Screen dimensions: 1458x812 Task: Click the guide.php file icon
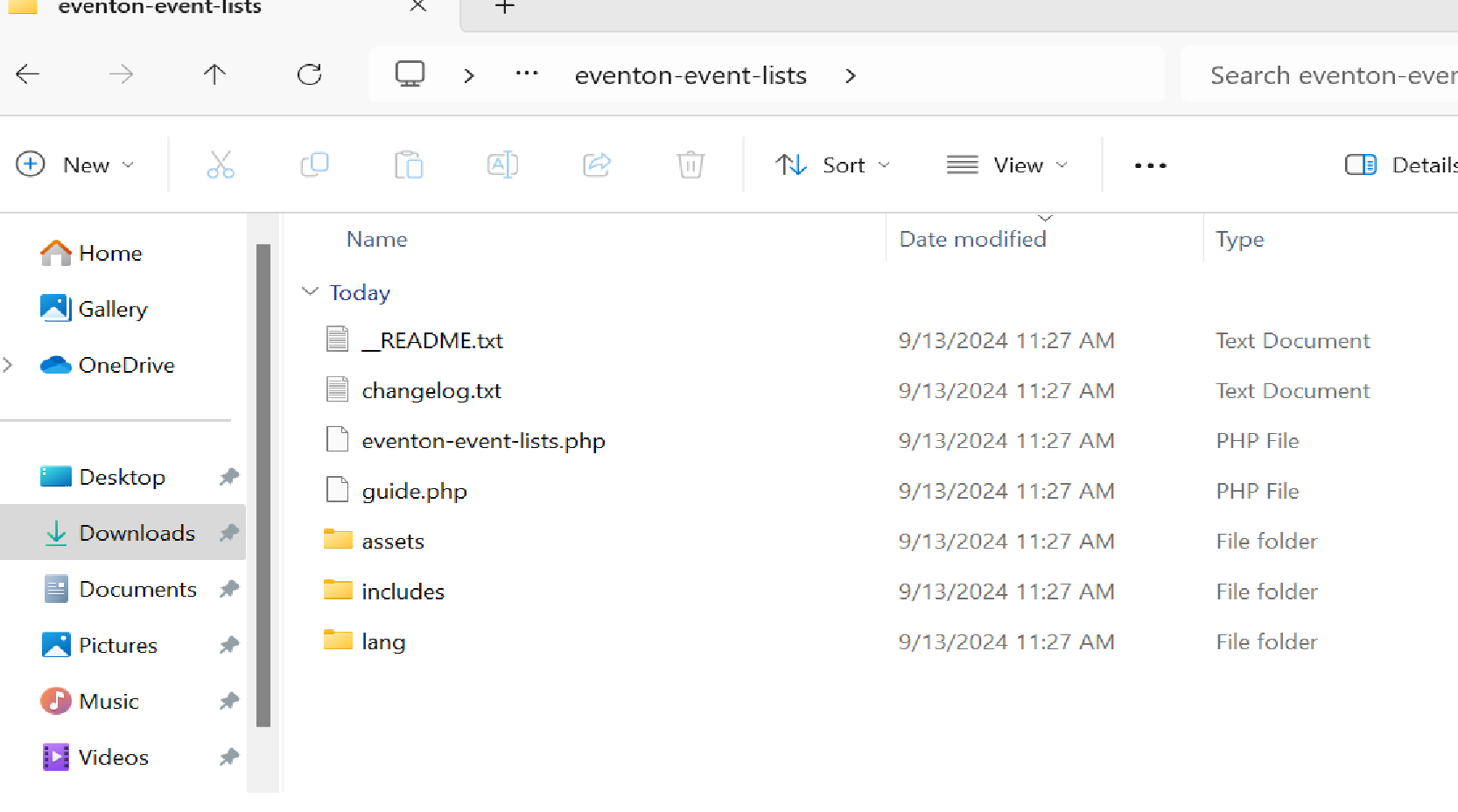point(338,490)
